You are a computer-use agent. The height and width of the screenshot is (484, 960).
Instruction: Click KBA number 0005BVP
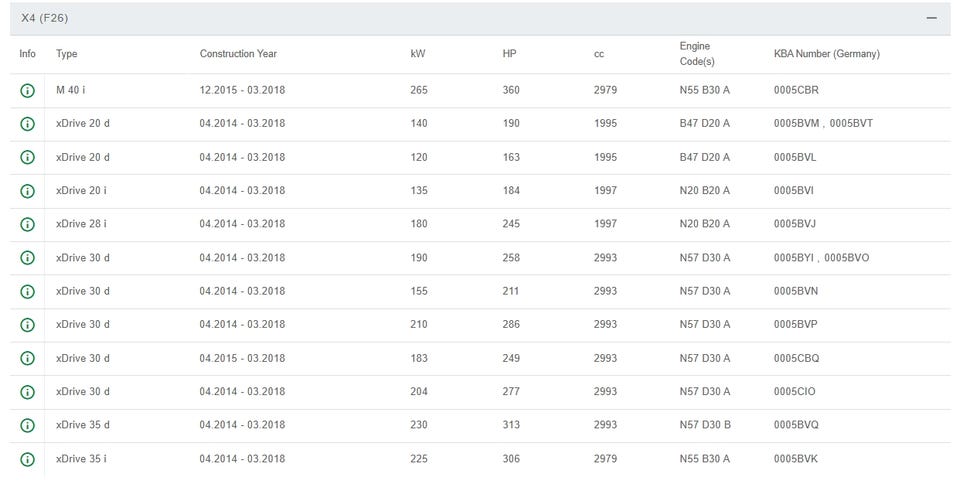click(795, 324)
